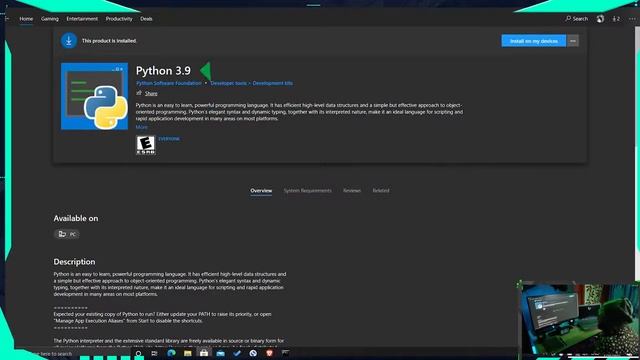Viewport: 640px width, 360px height.
Task: Open the Everyone rating link
Action: click(169, 139)
